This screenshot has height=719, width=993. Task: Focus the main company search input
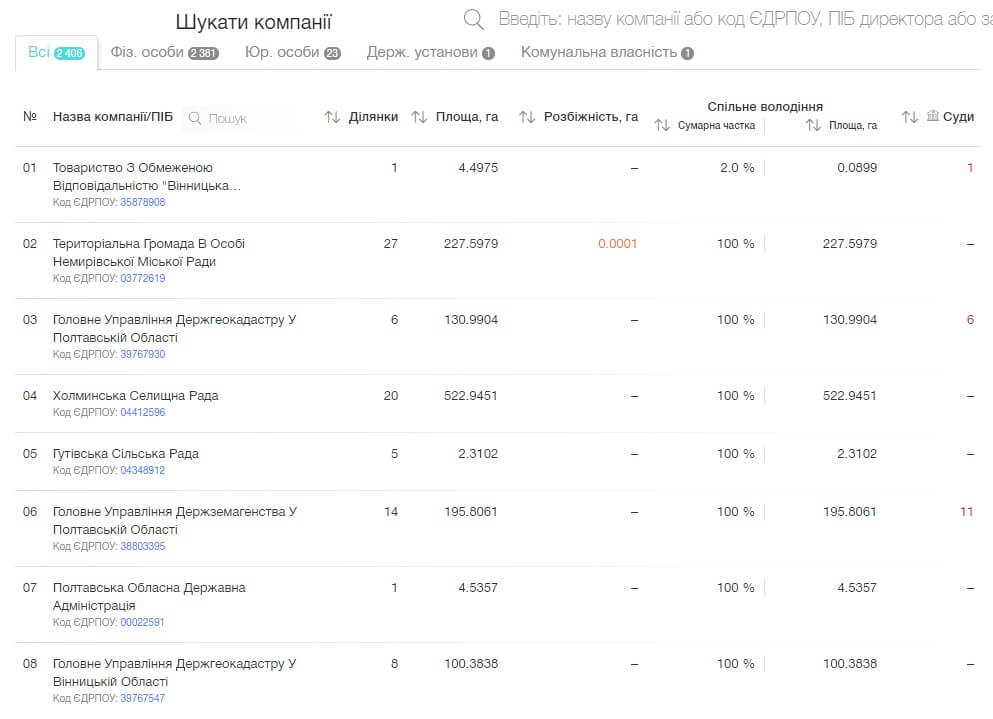pyautogui.click(x=740, y=20)
